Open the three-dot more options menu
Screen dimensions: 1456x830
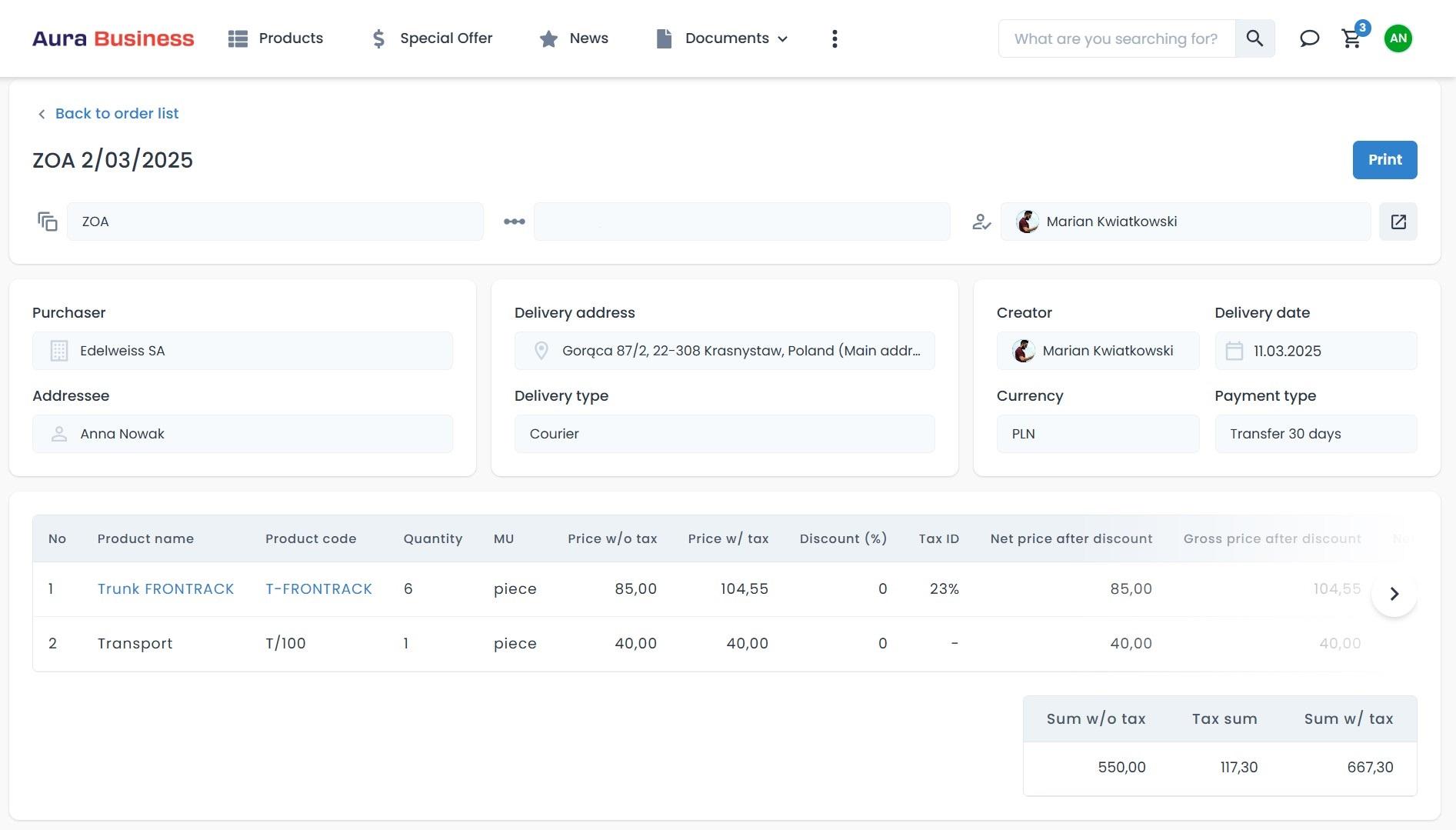pyautogui.click(x=835, y=38)
